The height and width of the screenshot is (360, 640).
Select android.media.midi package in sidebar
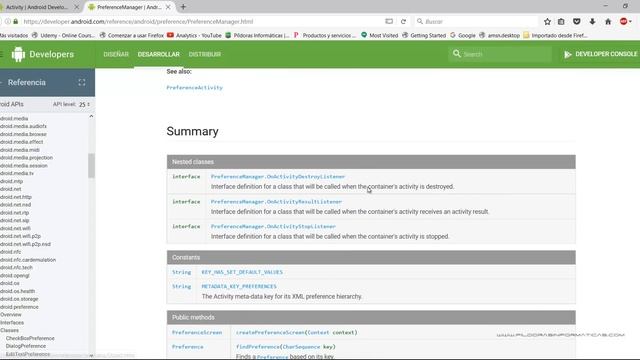tap(20, 150)
